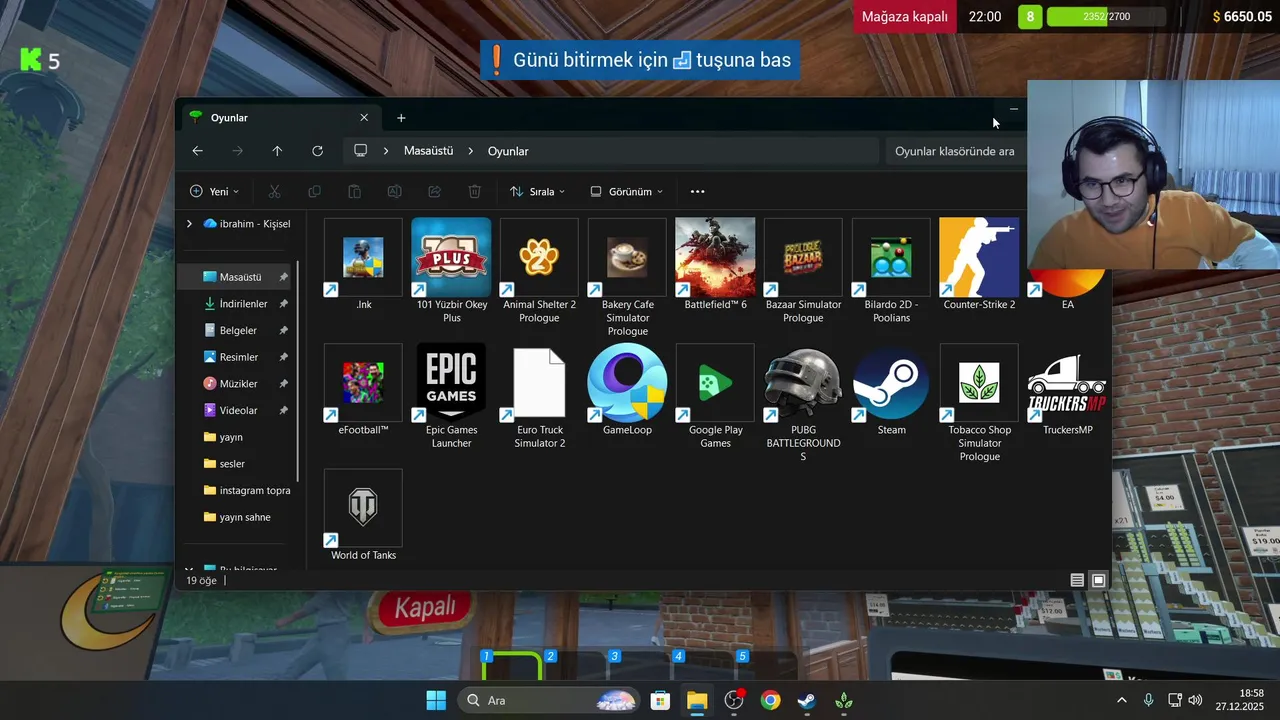Launch 101 Yüzbir Okey Plus shortcut
Screen dimensions: 1280x720
[451, 271]
